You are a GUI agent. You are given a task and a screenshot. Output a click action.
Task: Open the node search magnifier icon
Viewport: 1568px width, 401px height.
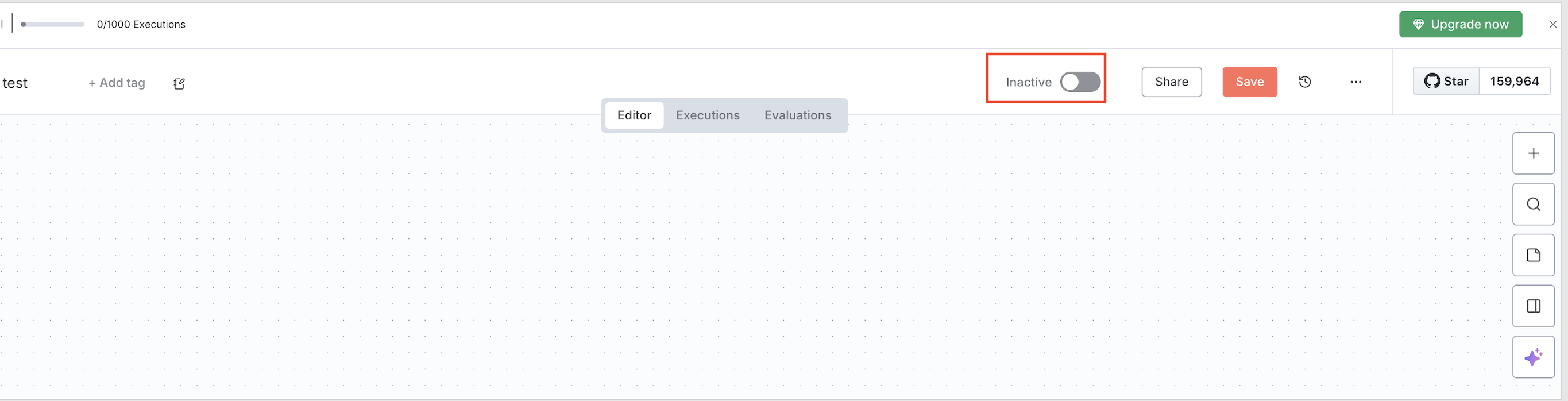pyautogui.click(x=1533, y=205)
